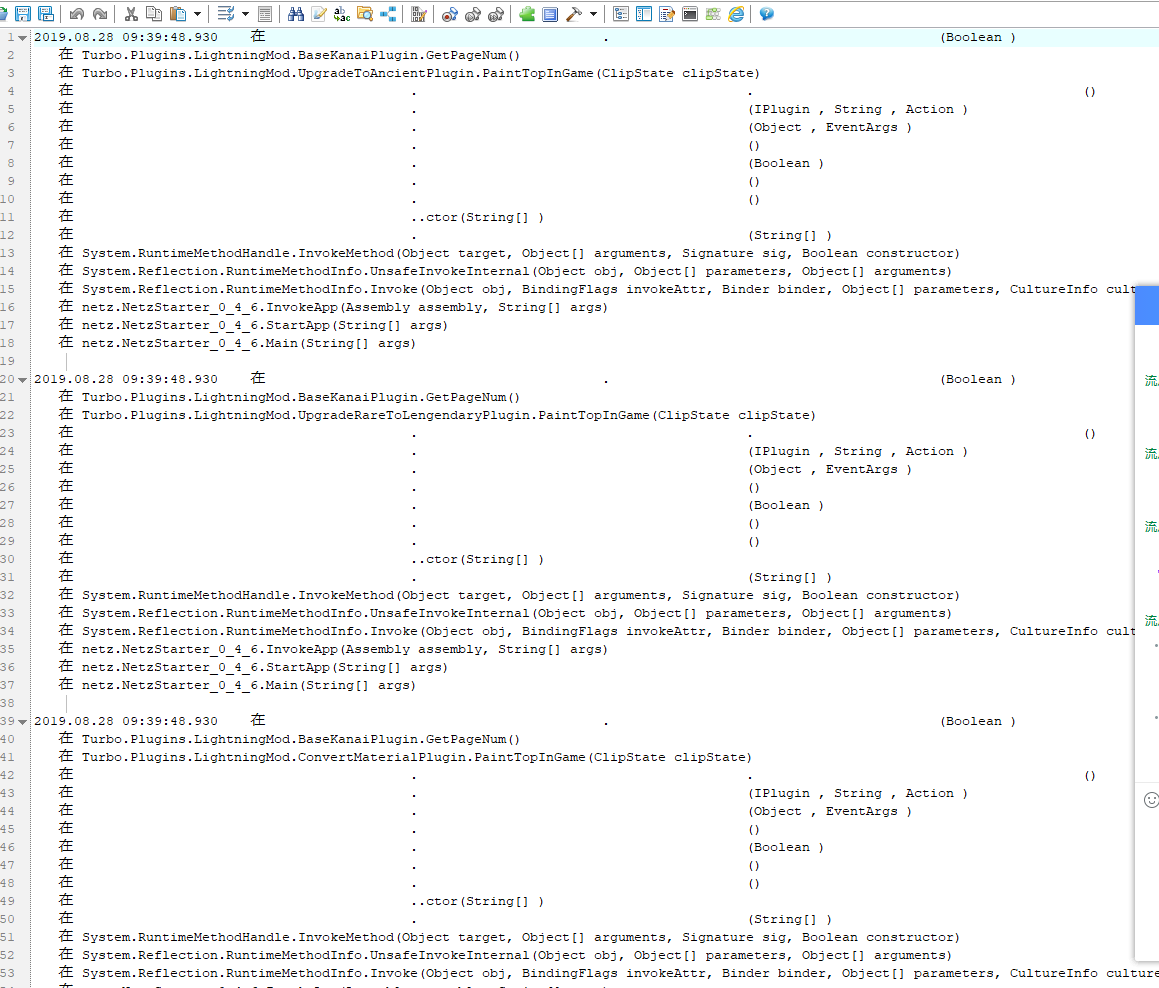Click the Copy icon in toolbar
1159x988 pixels.
click(x=153, y=14)
